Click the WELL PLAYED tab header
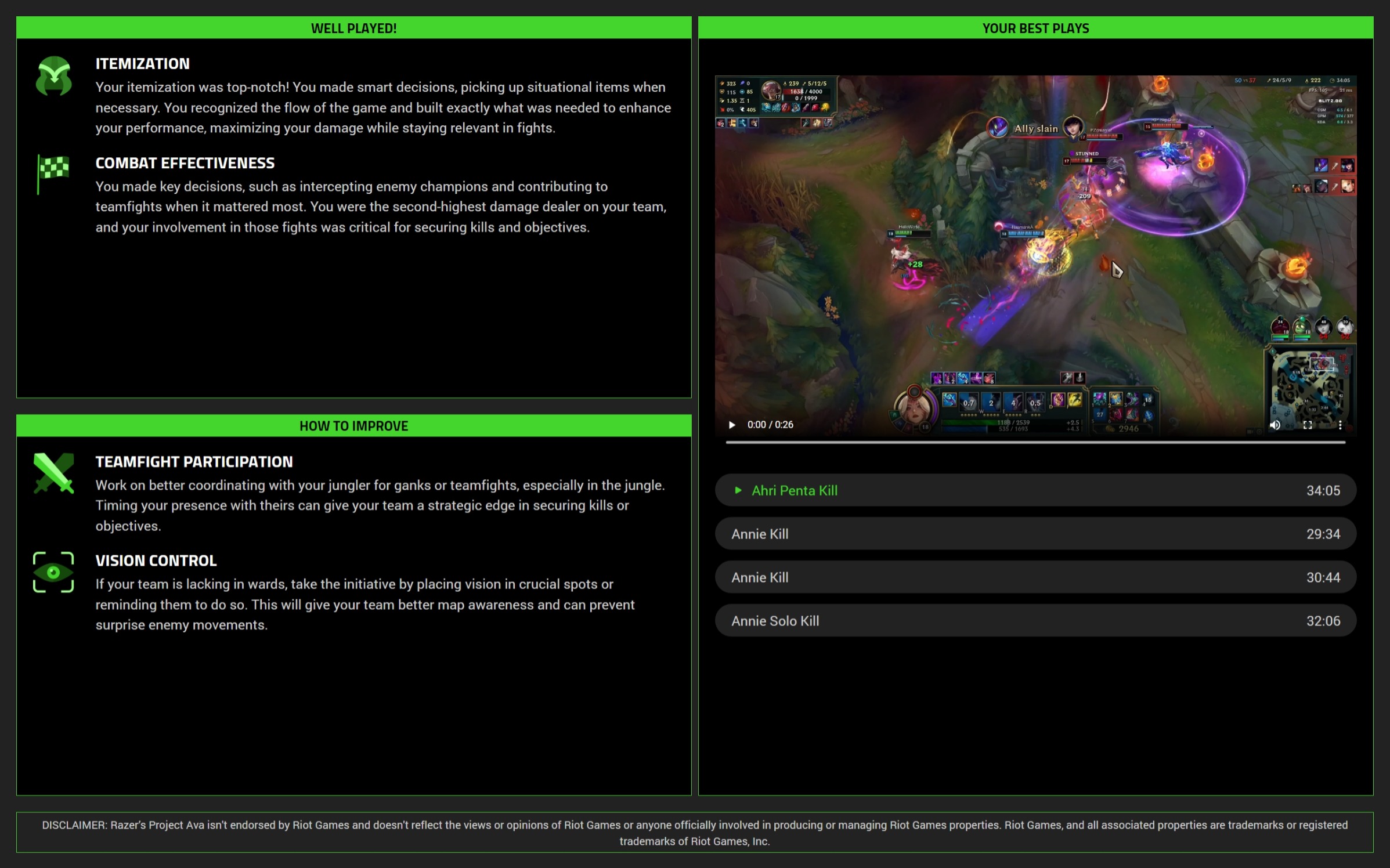The width and height of the screenshot is (1390, 868). pos(354,28)
